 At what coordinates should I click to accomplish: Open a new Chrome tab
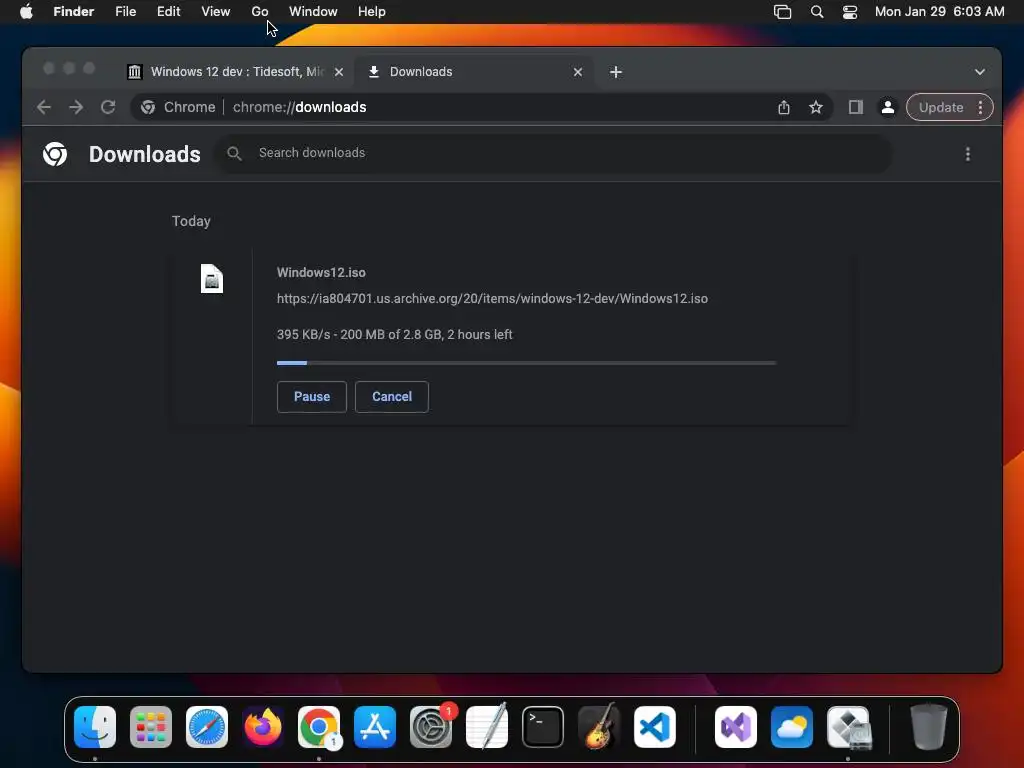click(x=616, y=72)
